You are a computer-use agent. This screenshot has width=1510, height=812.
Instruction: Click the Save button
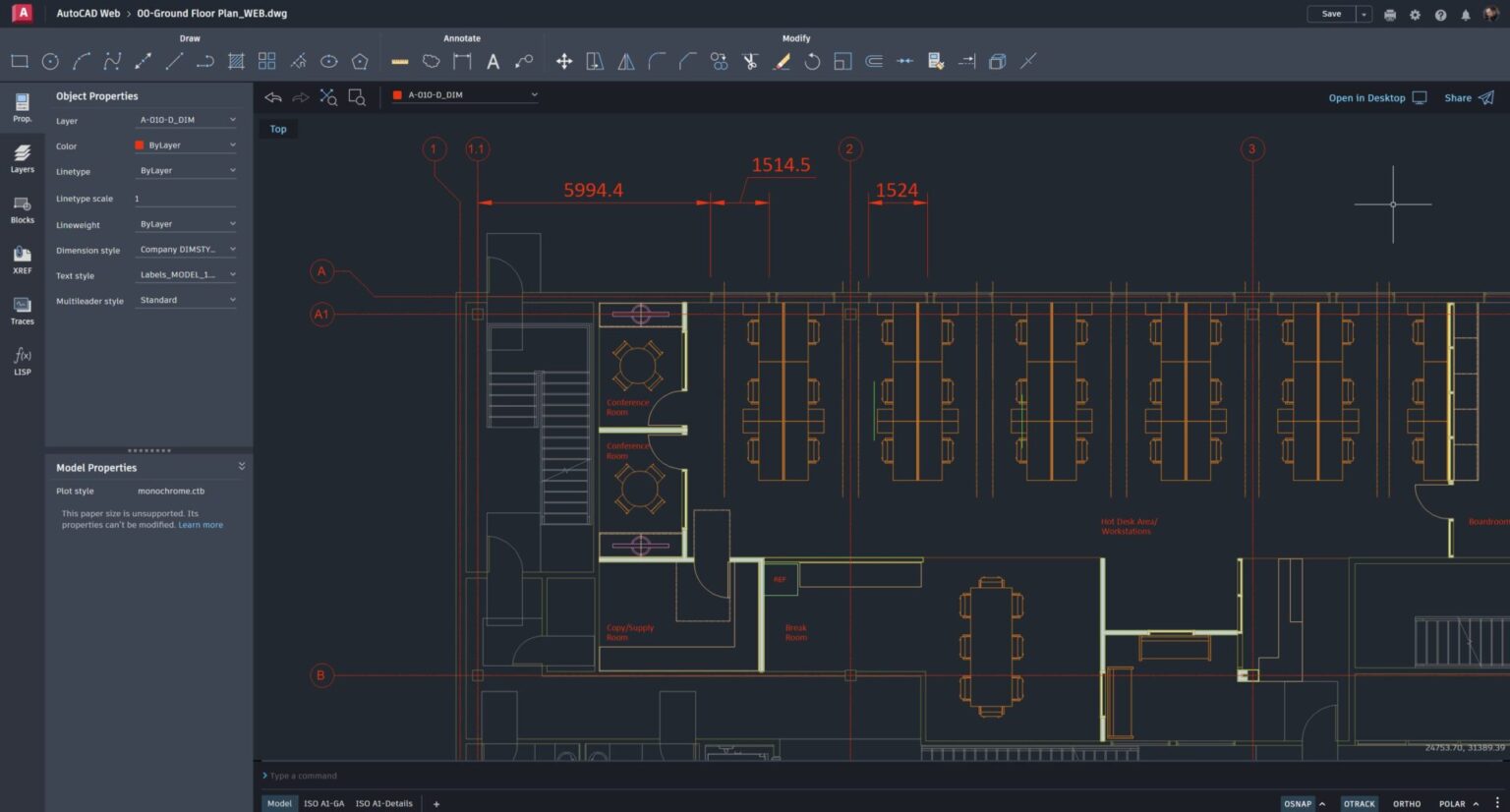(1331, 14)
